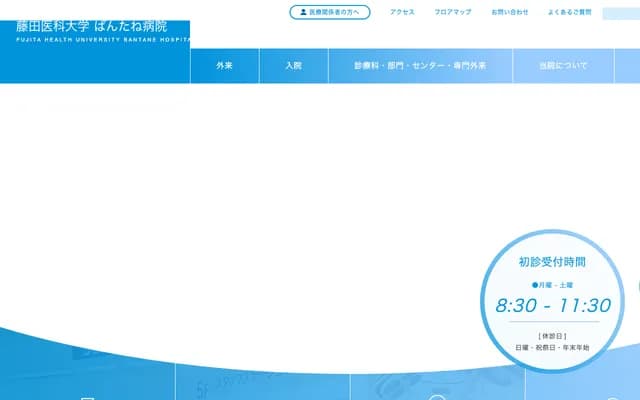Expand the 診療科・部門・センター・専門外来 menu

click(x=420, y=65)
